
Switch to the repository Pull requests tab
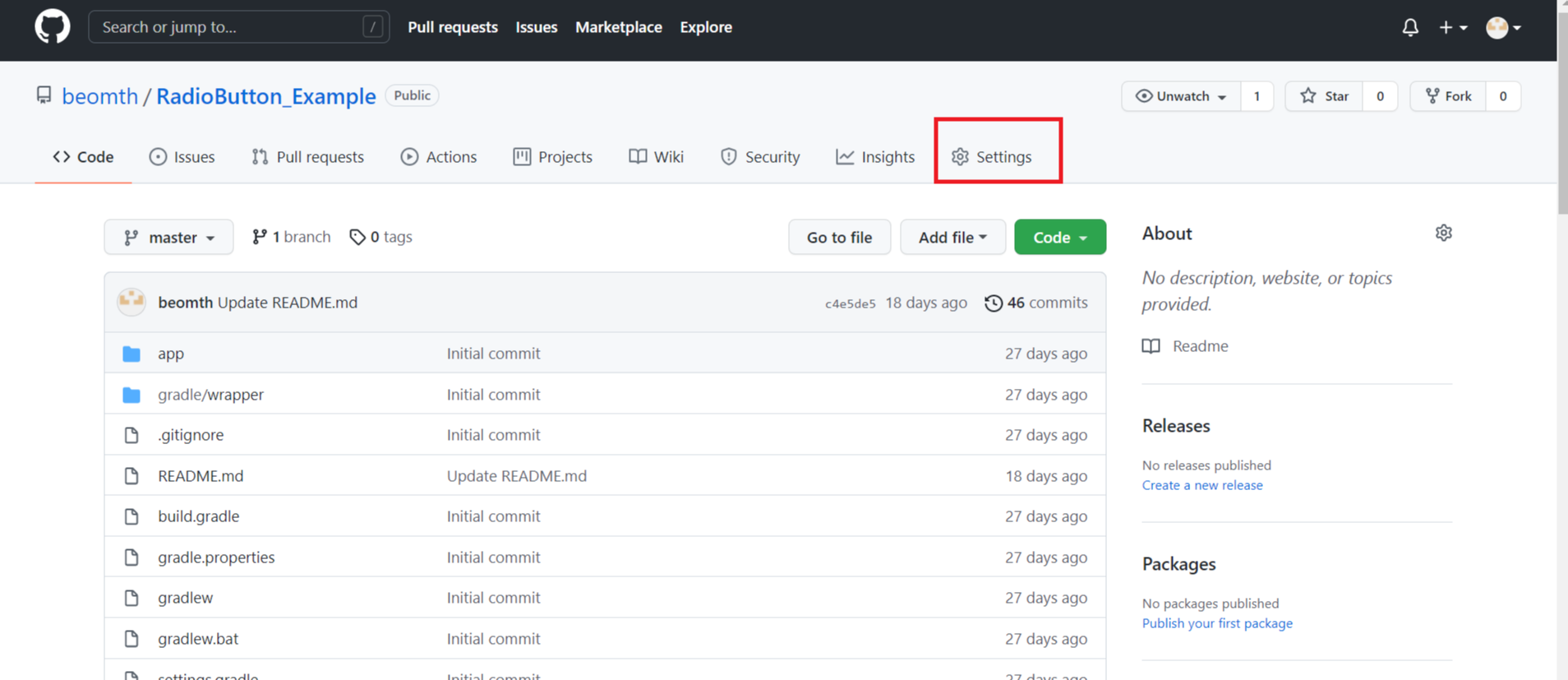click(x=307, y=157)
